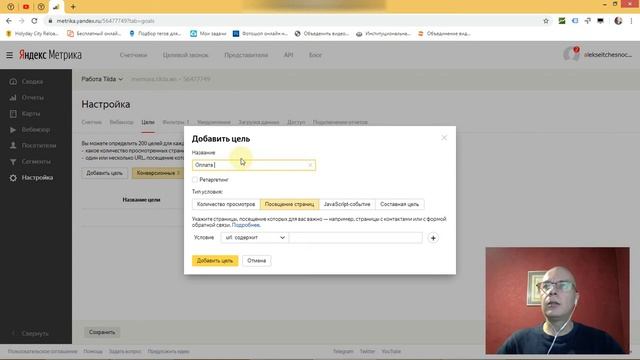The width and height of the screenshot is (640, 360).
Task: Open Блог in the top navigation
Action: coord(315,55)
